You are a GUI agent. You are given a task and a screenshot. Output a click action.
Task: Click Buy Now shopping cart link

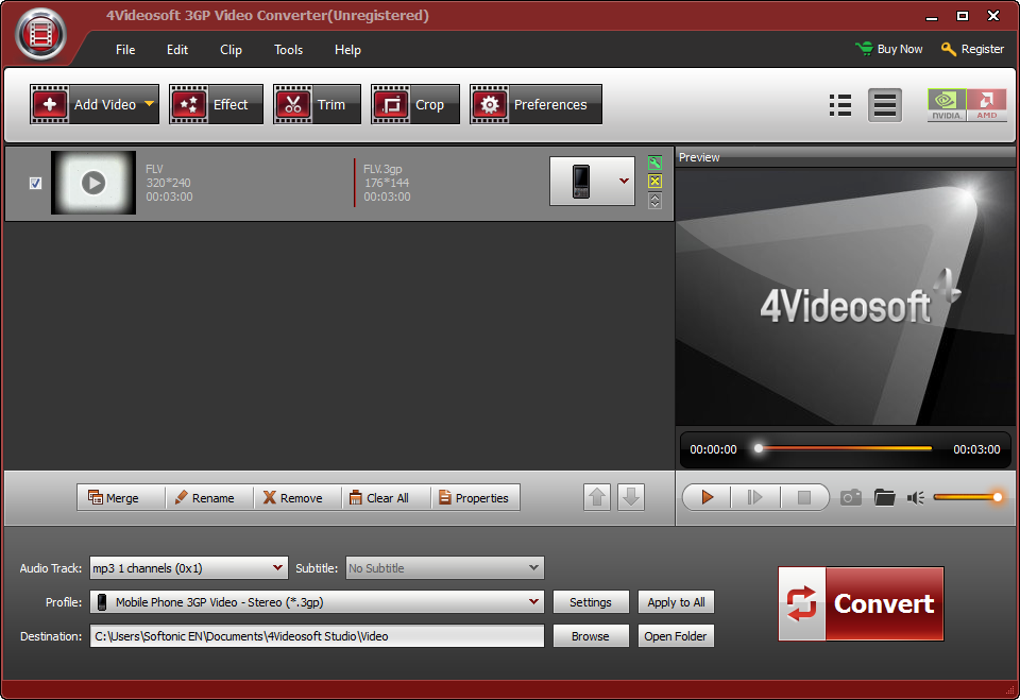889,49
